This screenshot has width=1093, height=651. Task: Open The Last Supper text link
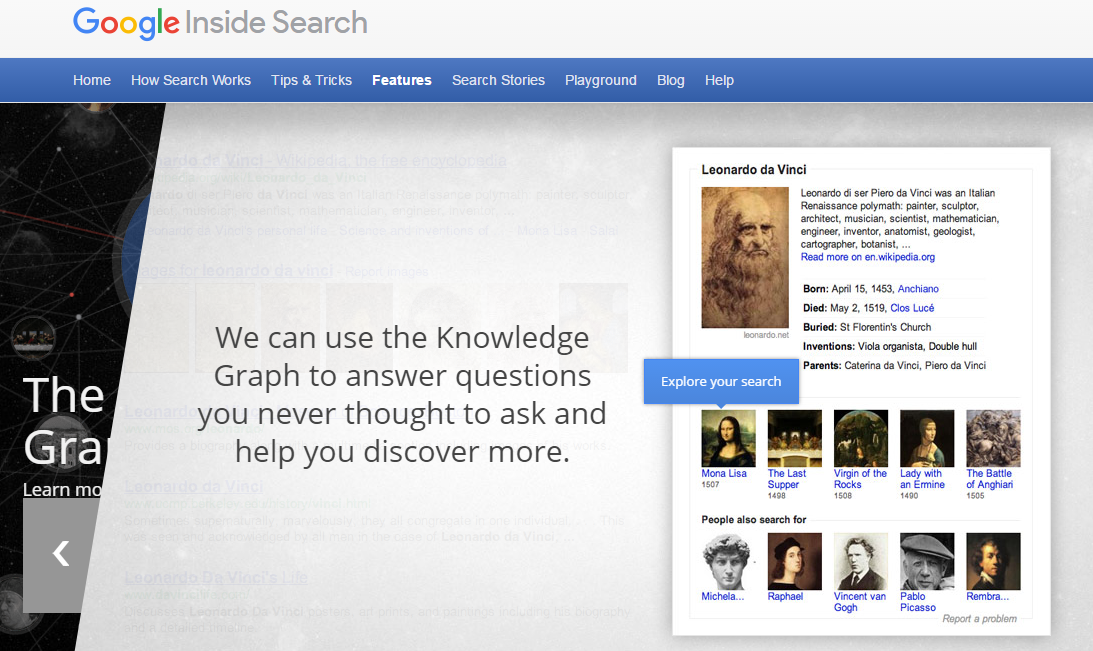click(x=787, y=479)
